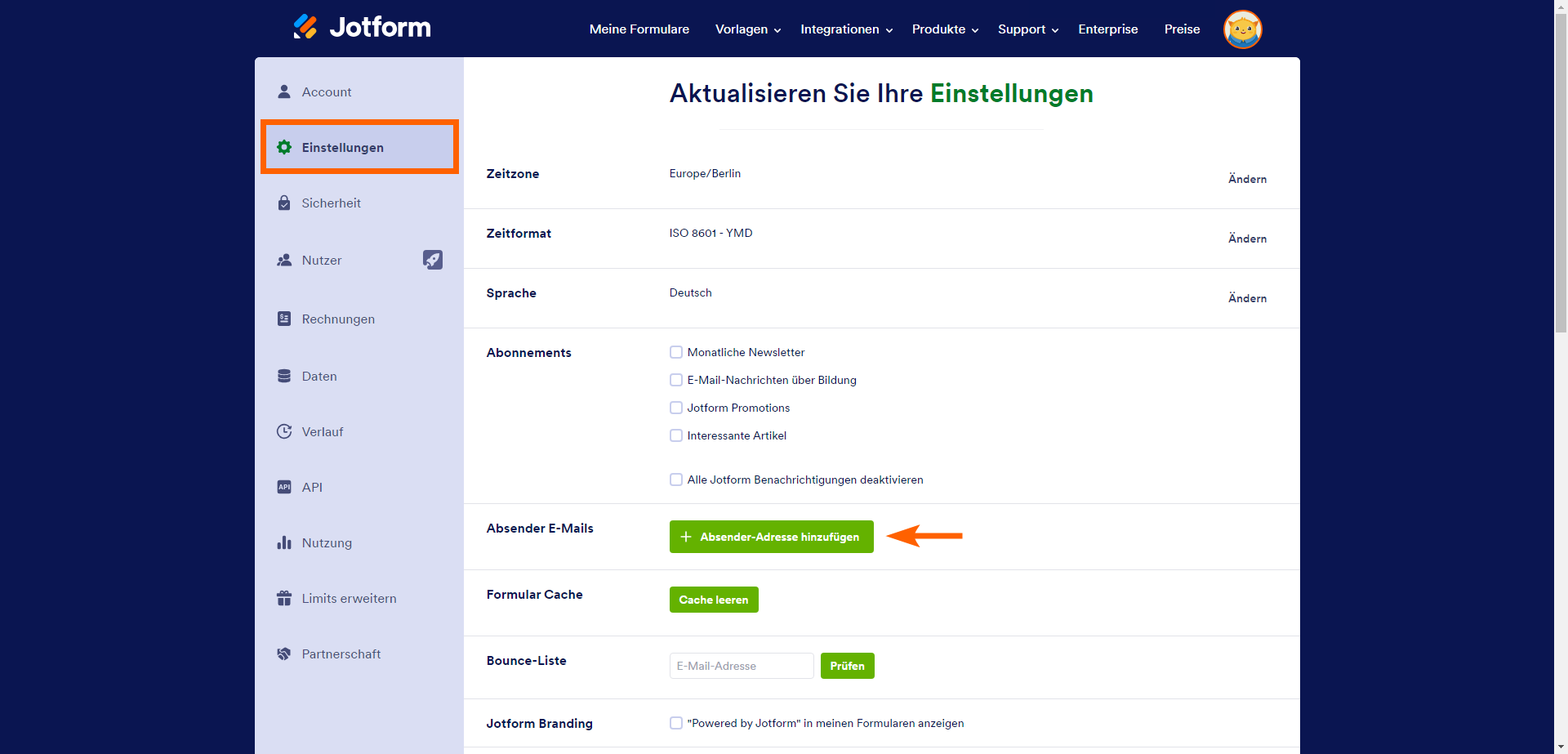Click the Nutzer people icon
Image resolution: width=1568 pixels, height=754 pixels.
(x=284, y=260)
